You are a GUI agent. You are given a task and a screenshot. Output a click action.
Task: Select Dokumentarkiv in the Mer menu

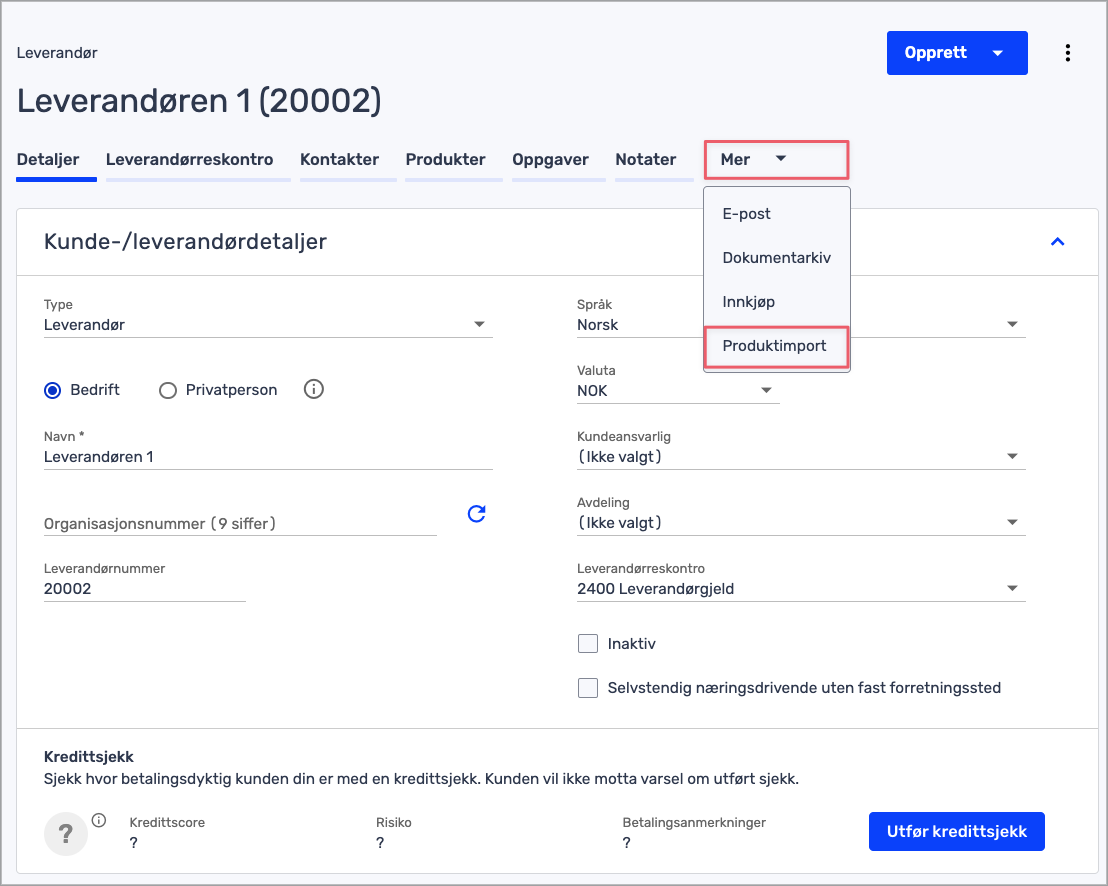pyautogui.click(x=776, y=258)
